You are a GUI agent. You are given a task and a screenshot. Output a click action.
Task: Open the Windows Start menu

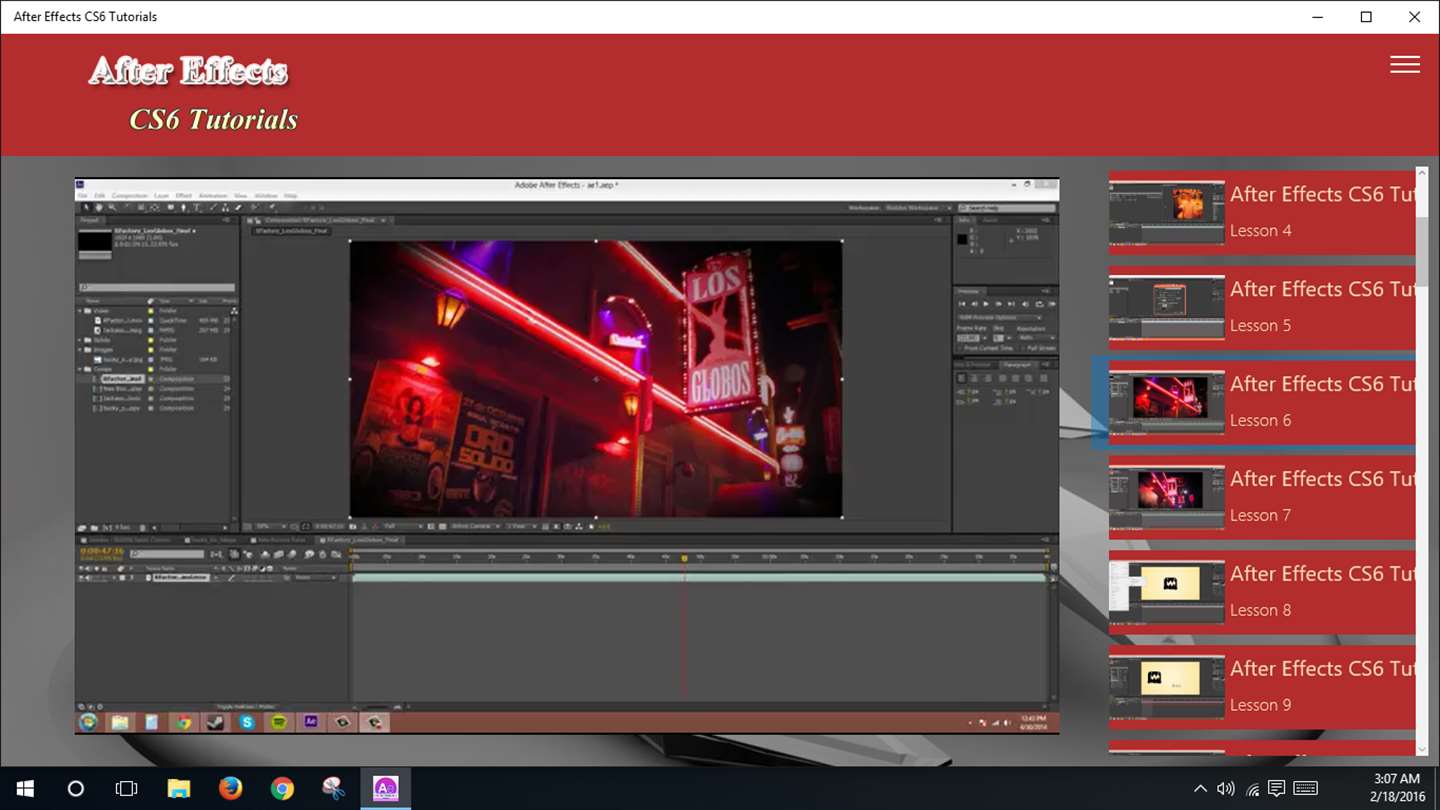(x=25, y=789)
